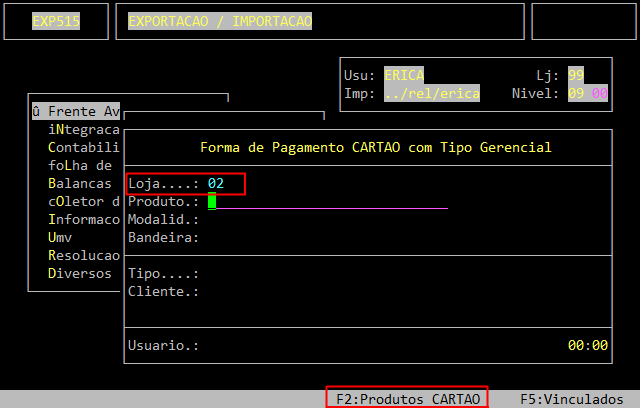Select the Resolucao menu entry
Screen dimensions: 640x408
(84, 255)
